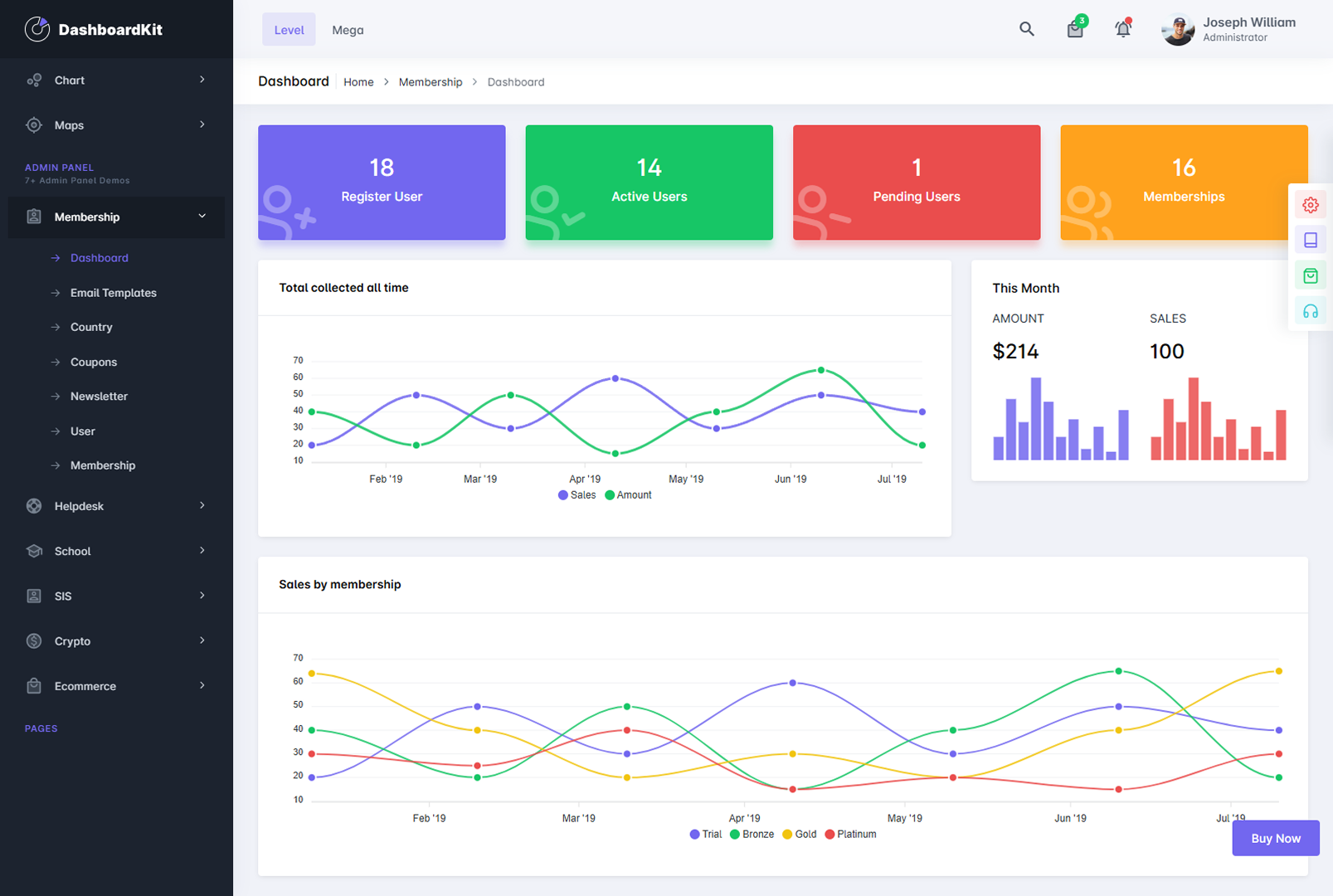Viewport: 1333px width, 896px height.
Task: Toggle the Gold legend color dot
Action: tap(787, 835)
